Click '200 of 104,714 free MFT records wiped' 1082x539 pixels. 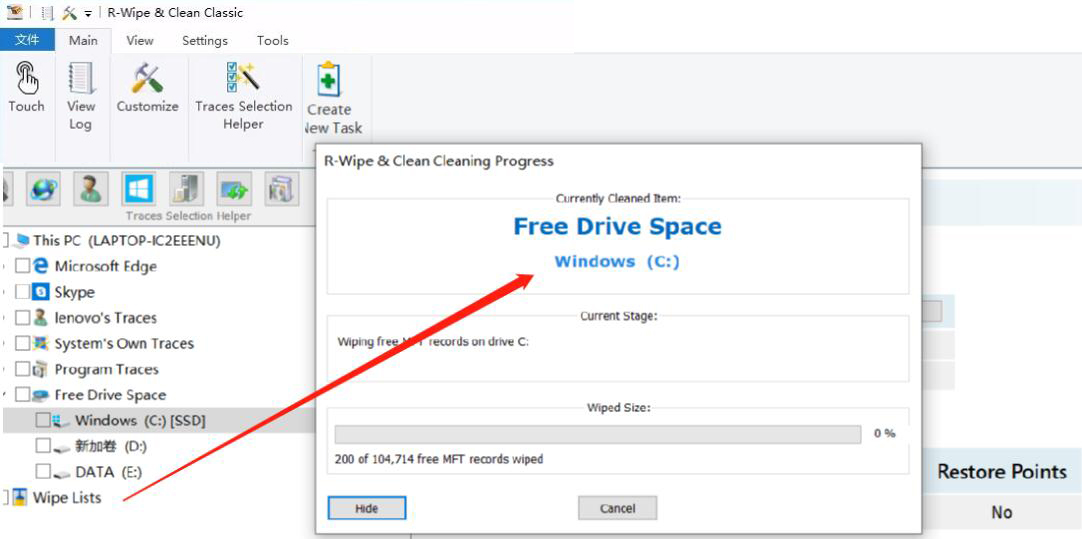click(439, 459)
